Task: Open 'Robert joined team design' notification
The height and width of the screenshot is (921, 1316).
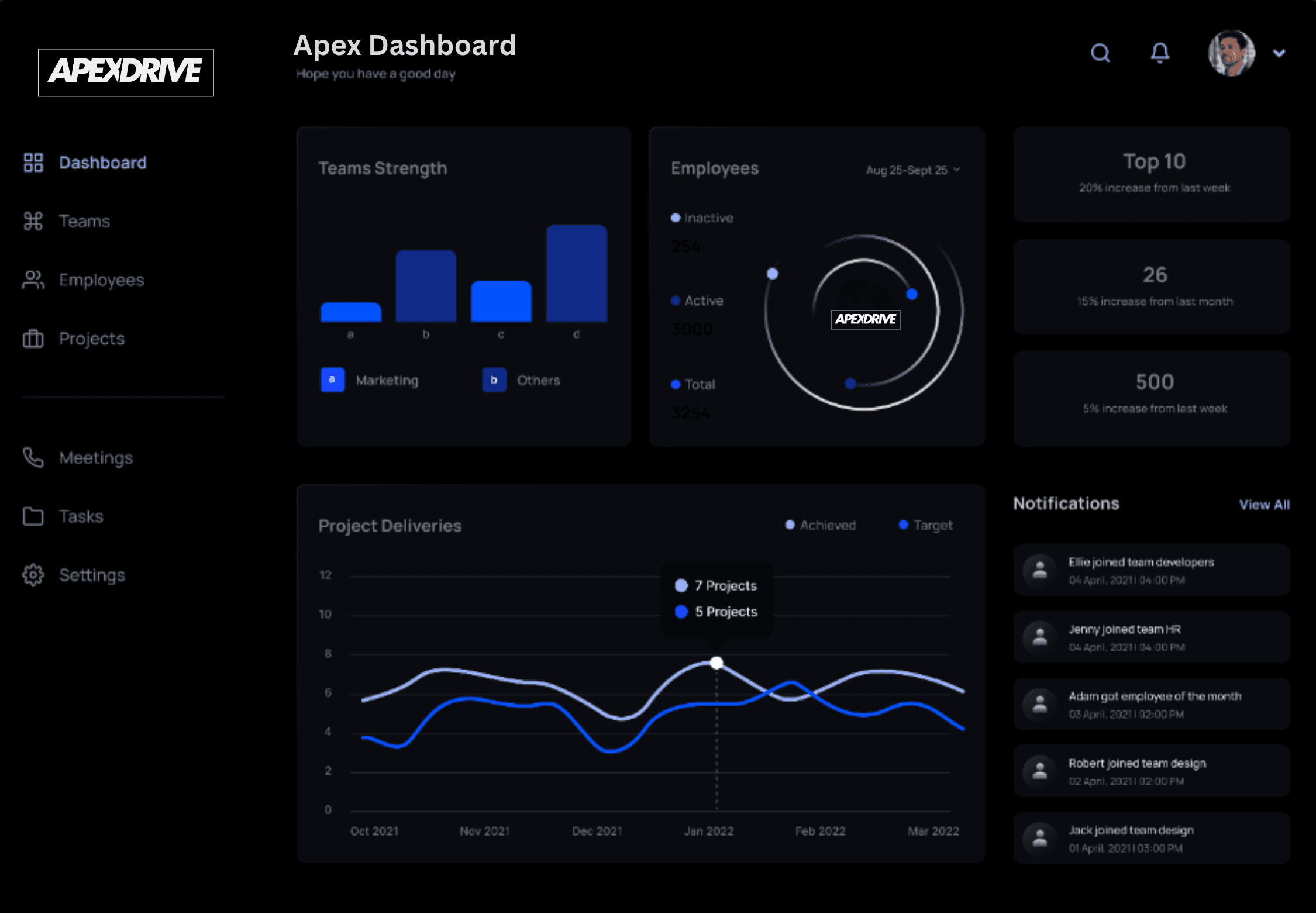Action: click(1152, 771)
